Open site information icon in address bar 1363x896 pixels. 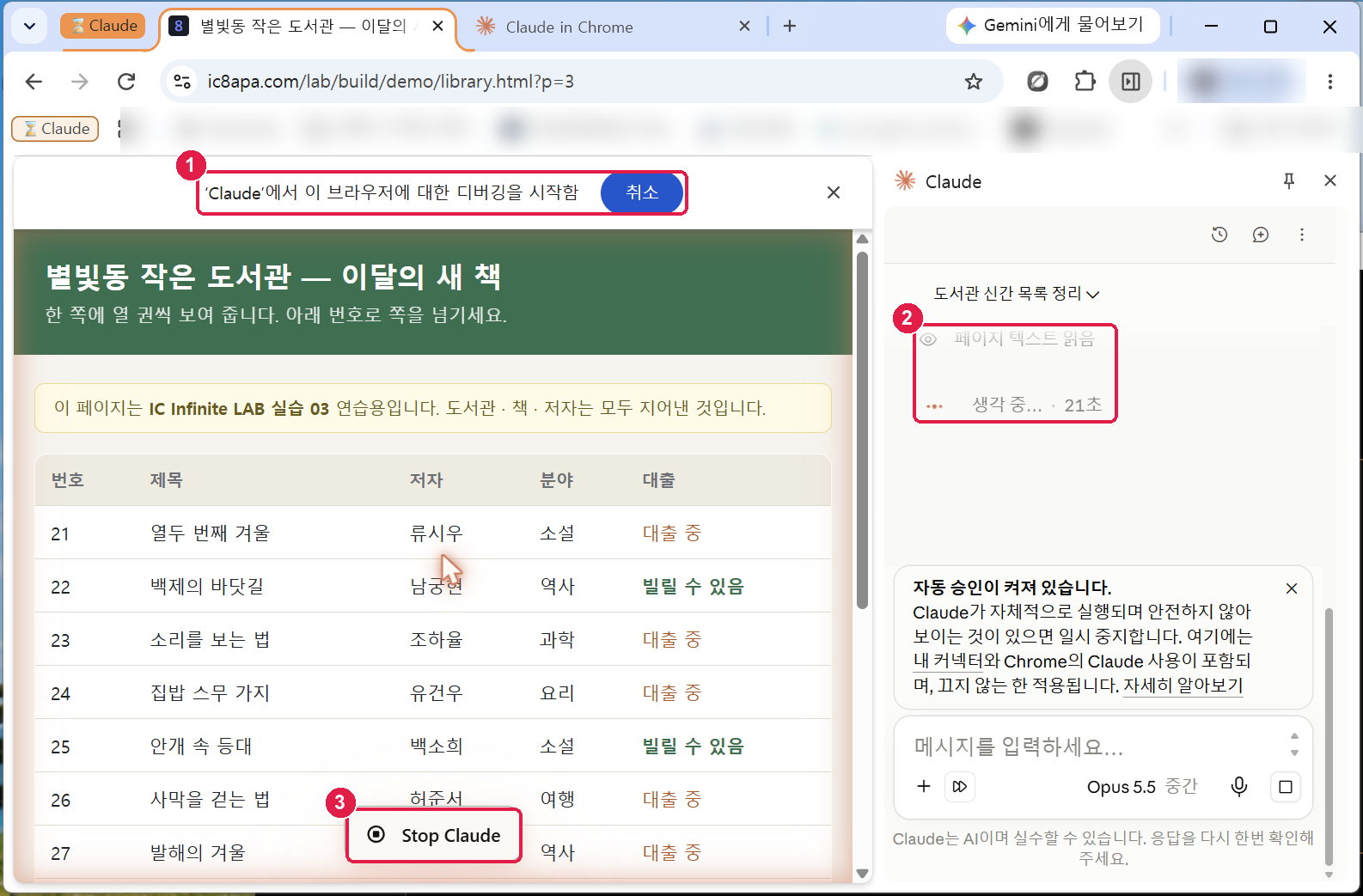182,82
